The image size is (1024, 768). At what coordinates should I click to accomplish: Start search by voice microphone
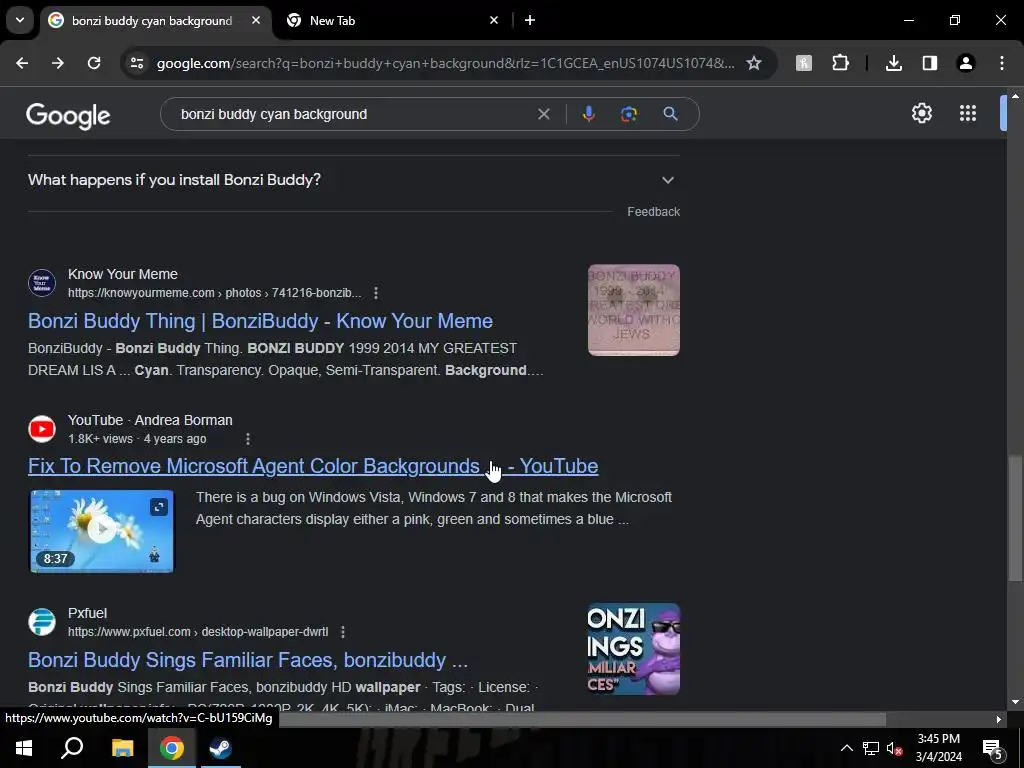coord(588,114)
